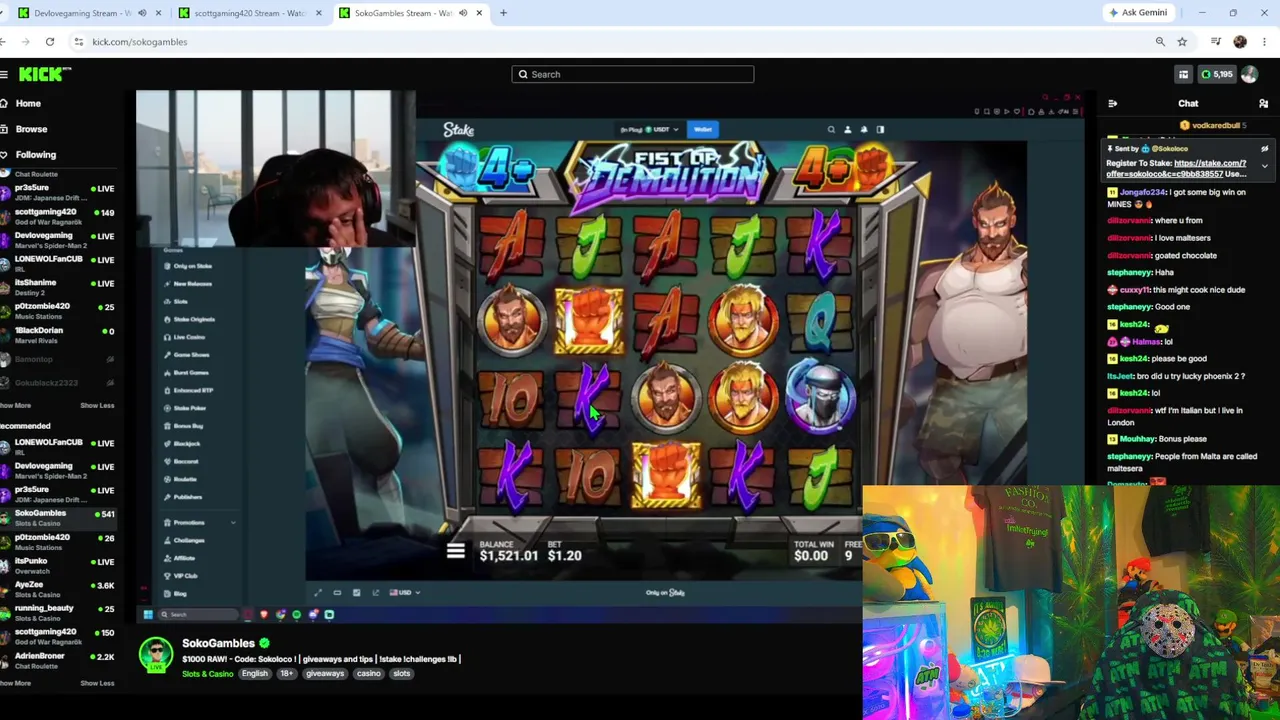Open the USD currency selector below game
Screen dimensions: 1280x720
pos(404,593)
